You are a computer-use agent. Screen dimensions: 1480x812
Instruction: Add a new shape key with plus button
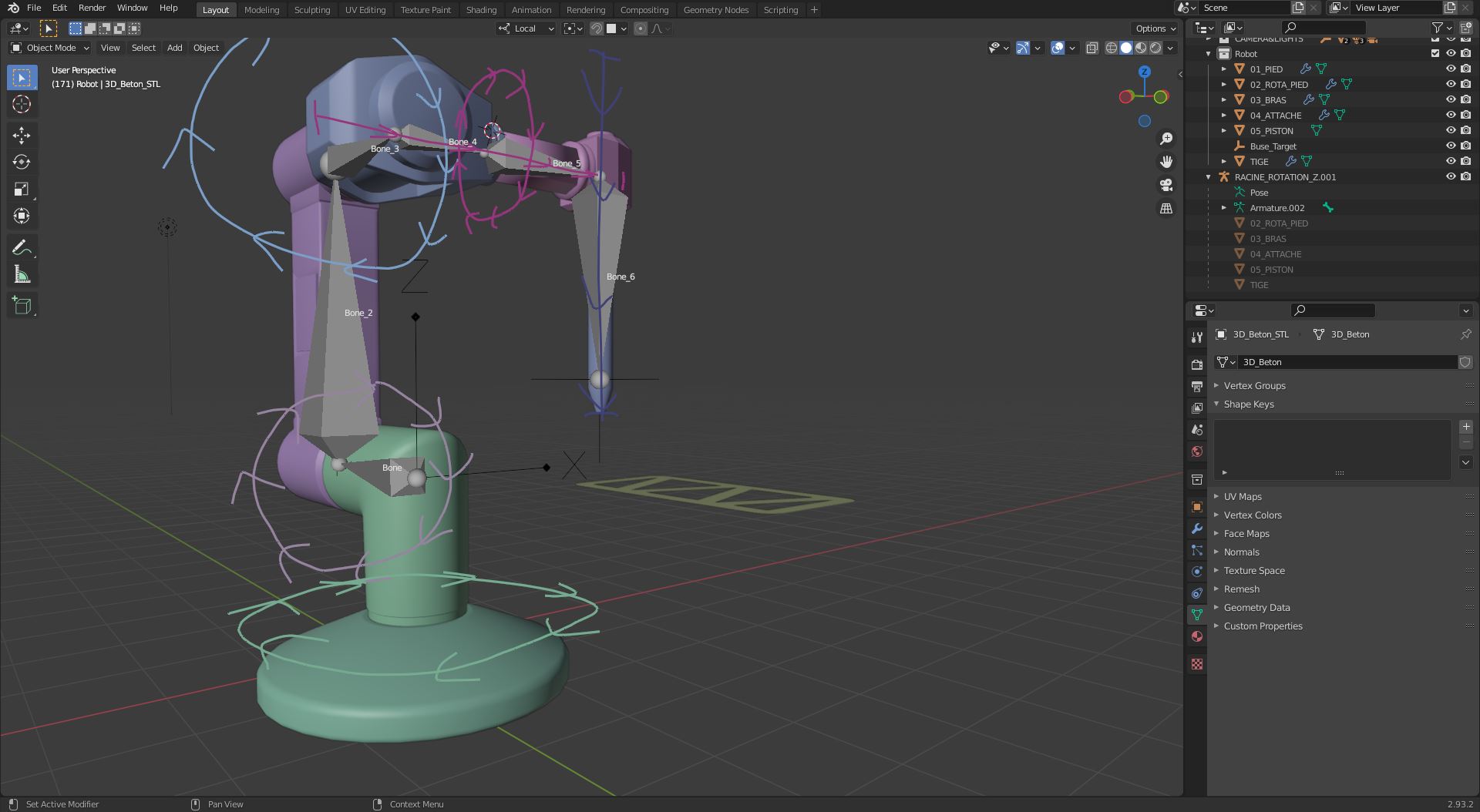click(x=1465, y=427)
